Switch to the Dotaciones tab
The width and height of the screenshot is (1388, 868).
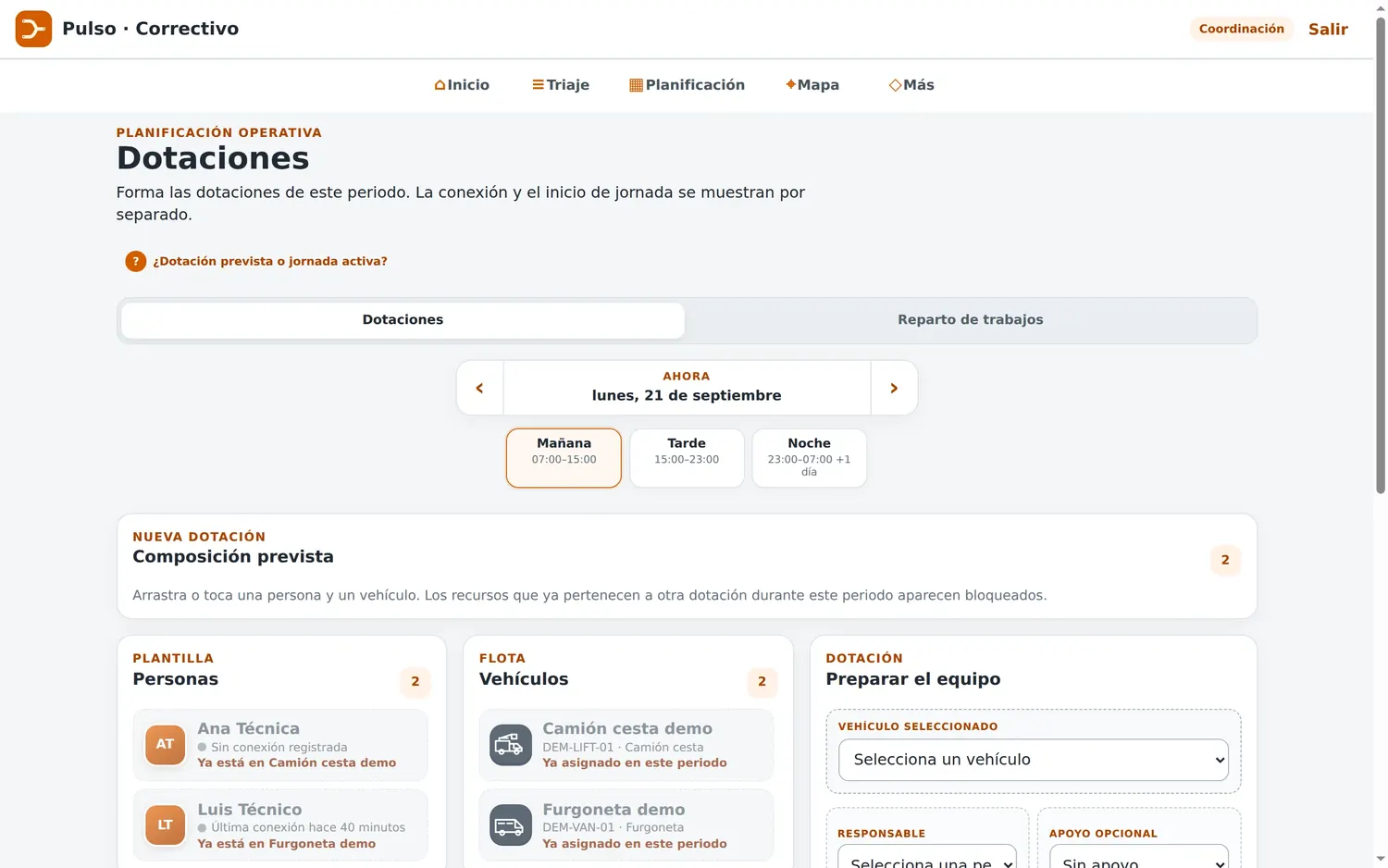coord(403,320)
